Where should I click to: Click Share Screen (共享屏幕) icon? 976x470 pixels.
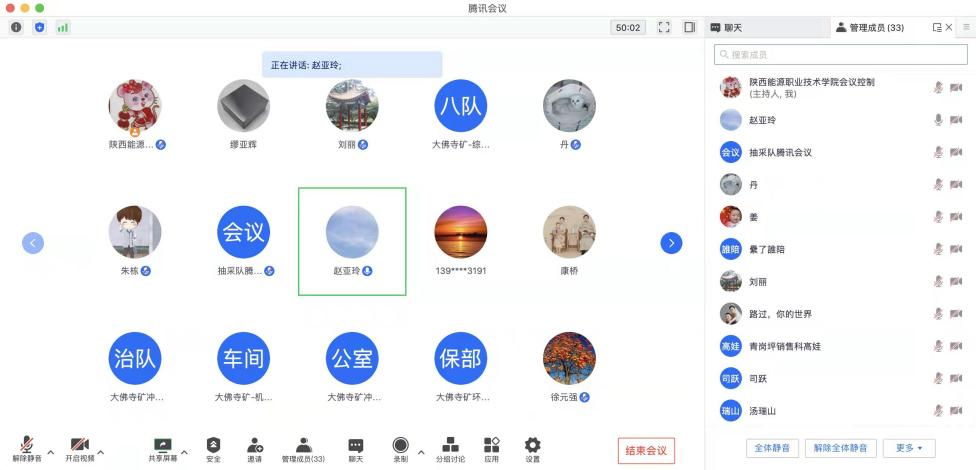tap(161, 448)
